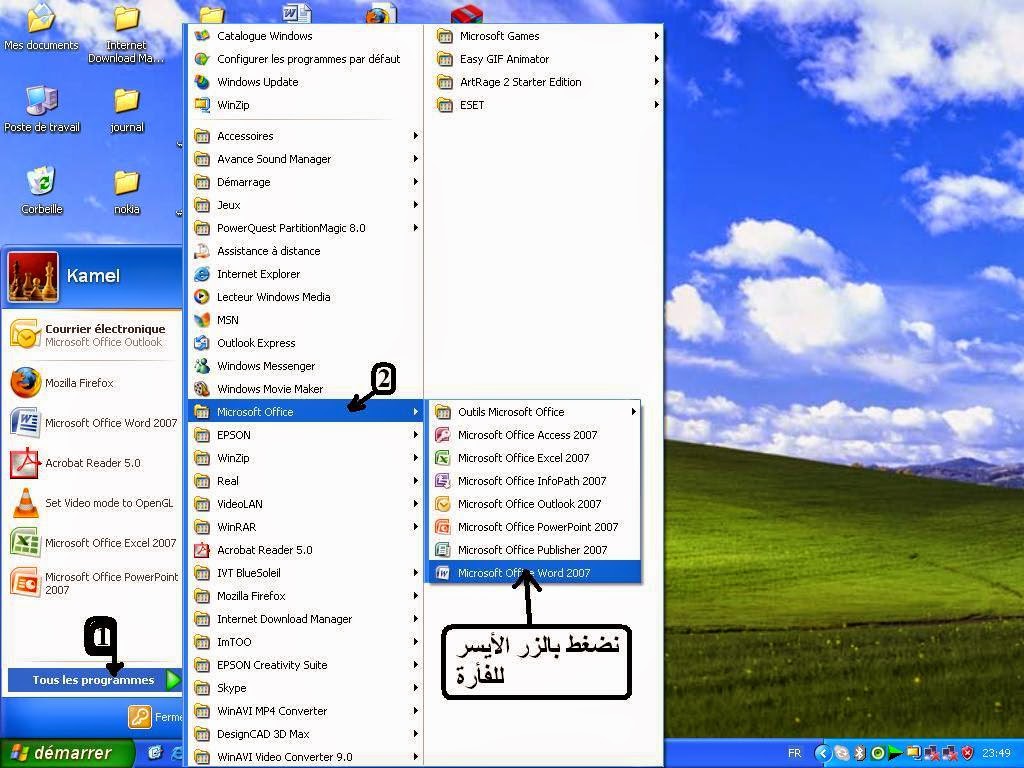This screenshot has width=1024, height=768.
Task: Launch Microsoft Office Publisher 2007
Action: click(534, 550)
